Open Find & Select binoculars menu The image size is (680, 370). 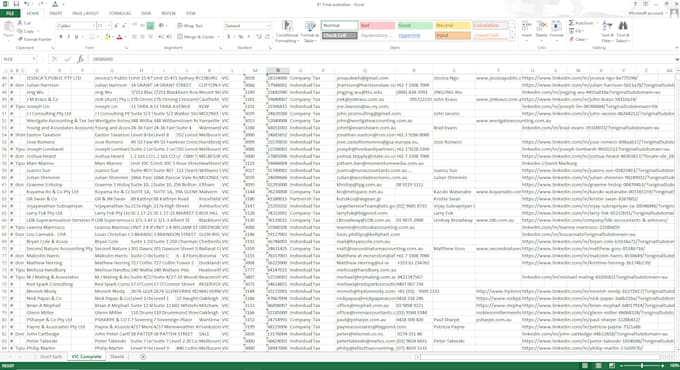[622, 32]
